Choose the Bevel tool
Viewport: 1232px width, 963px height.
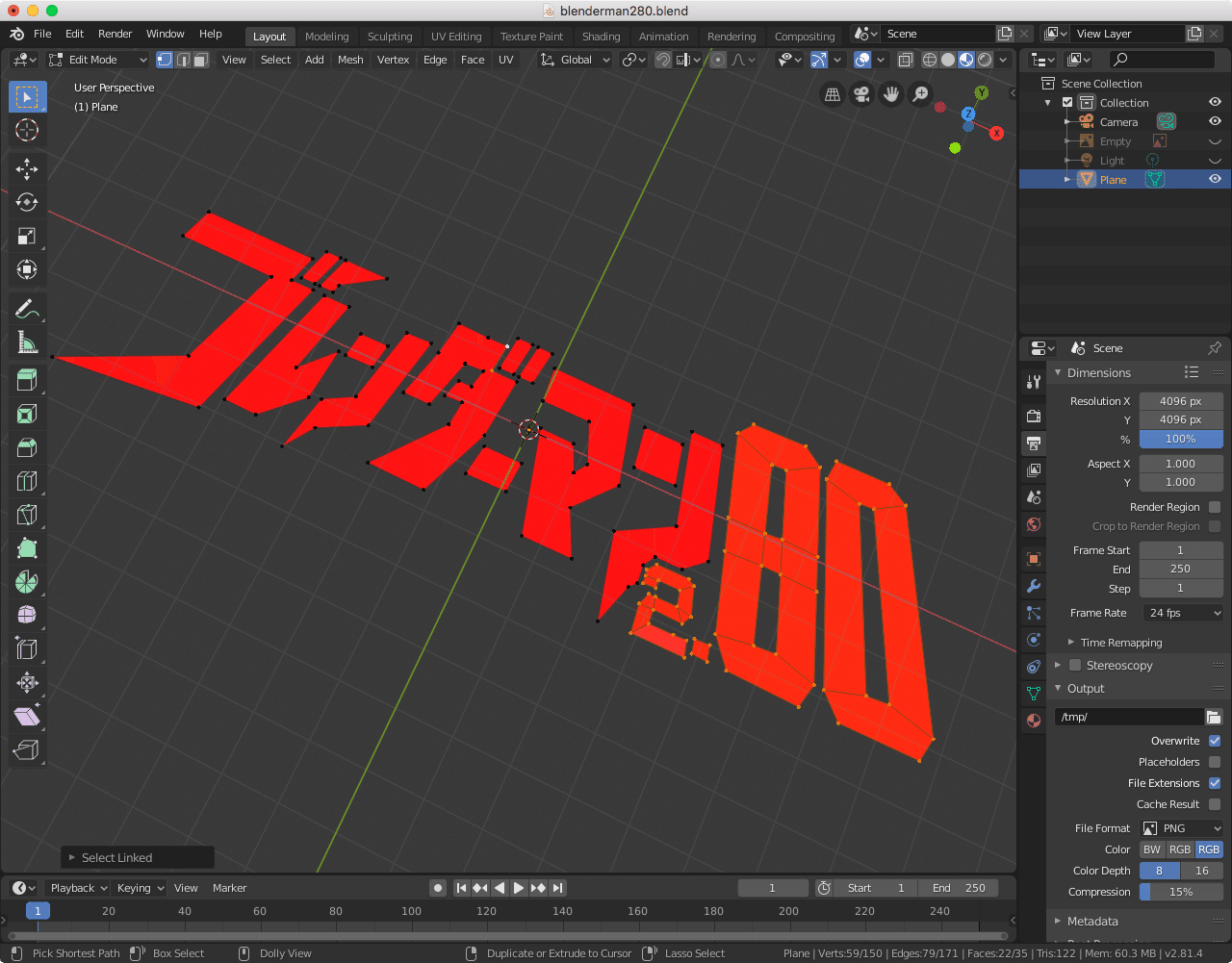pyautogui.click(x=27, y=448)
